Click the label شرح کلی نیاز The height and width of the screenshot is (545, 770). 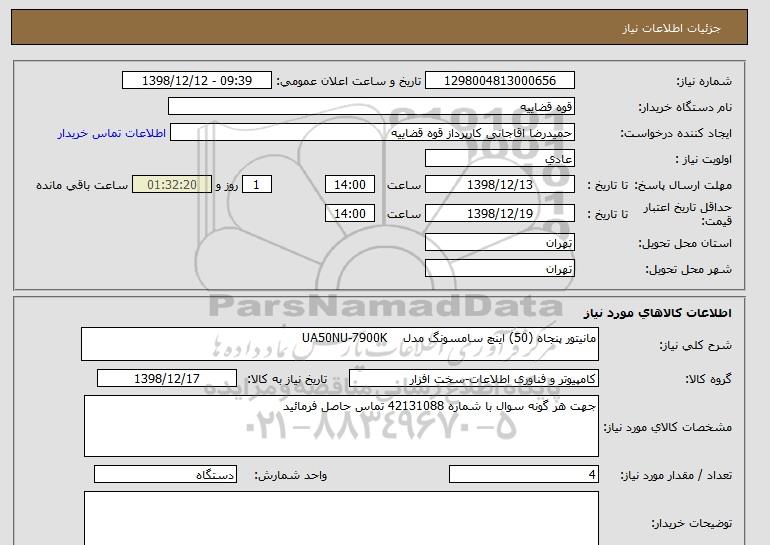click(x=695, y=346)
